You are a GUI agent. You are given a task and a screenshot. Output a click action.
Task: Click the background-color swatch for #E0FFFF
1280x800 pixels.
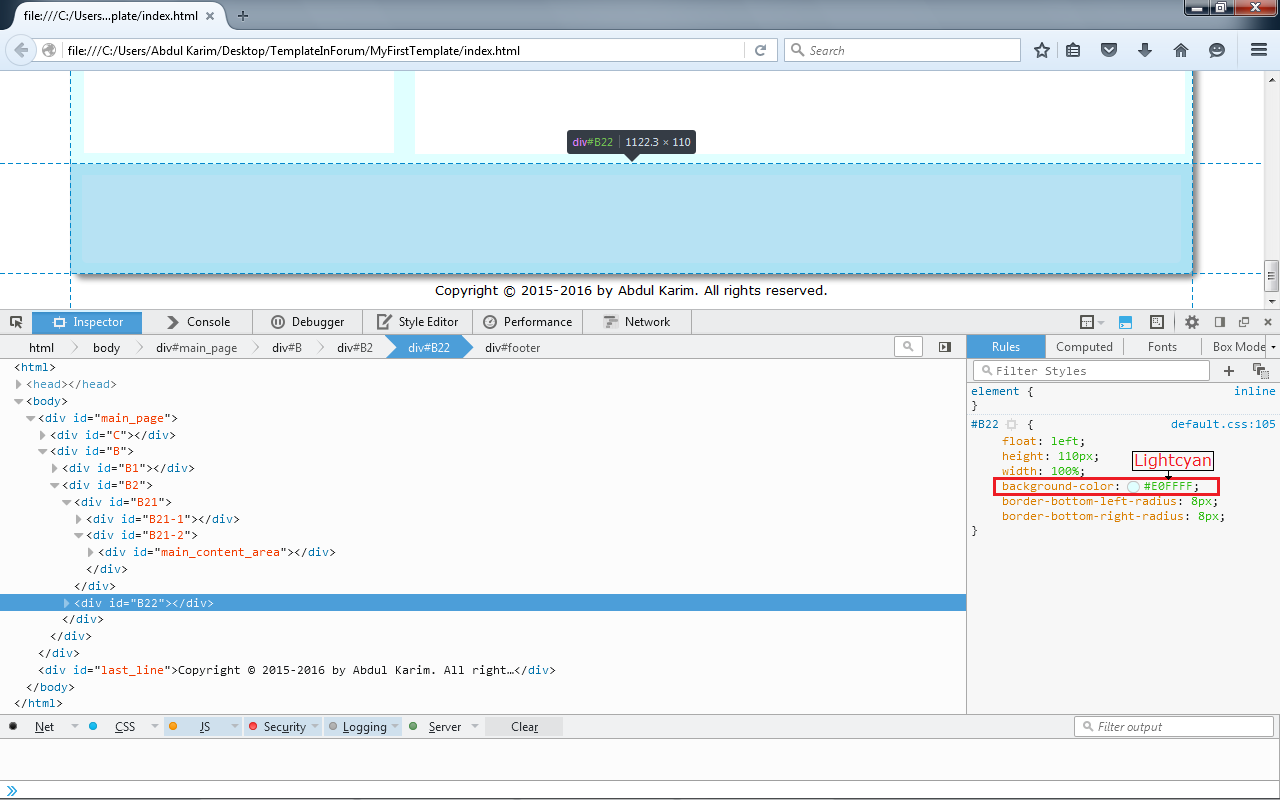click(1133, 487)
